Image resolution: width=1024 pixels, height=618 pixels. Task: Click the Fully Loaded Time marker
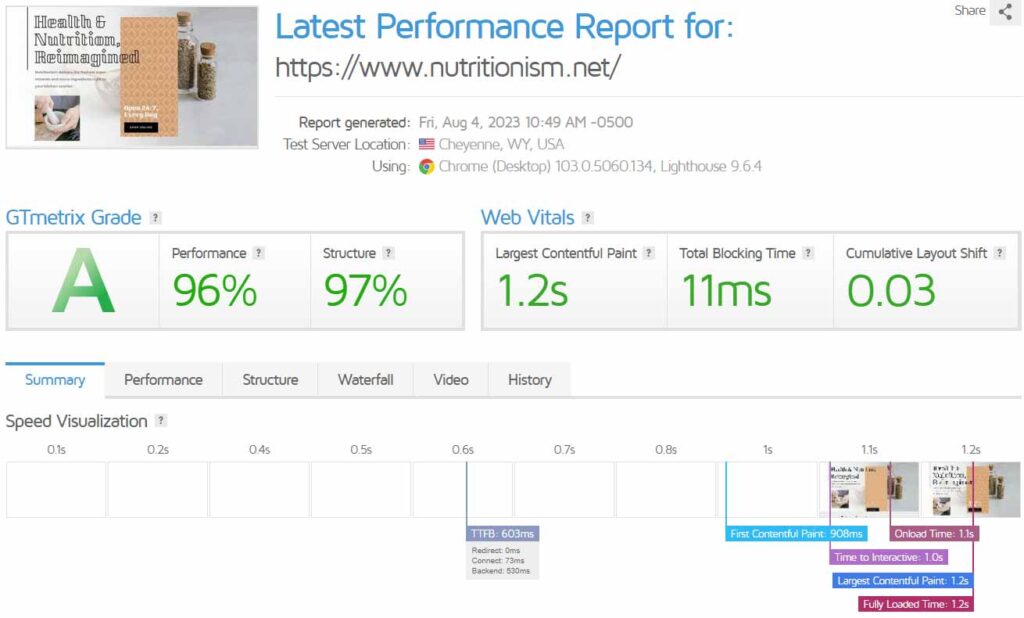click(x=915, y=604)
